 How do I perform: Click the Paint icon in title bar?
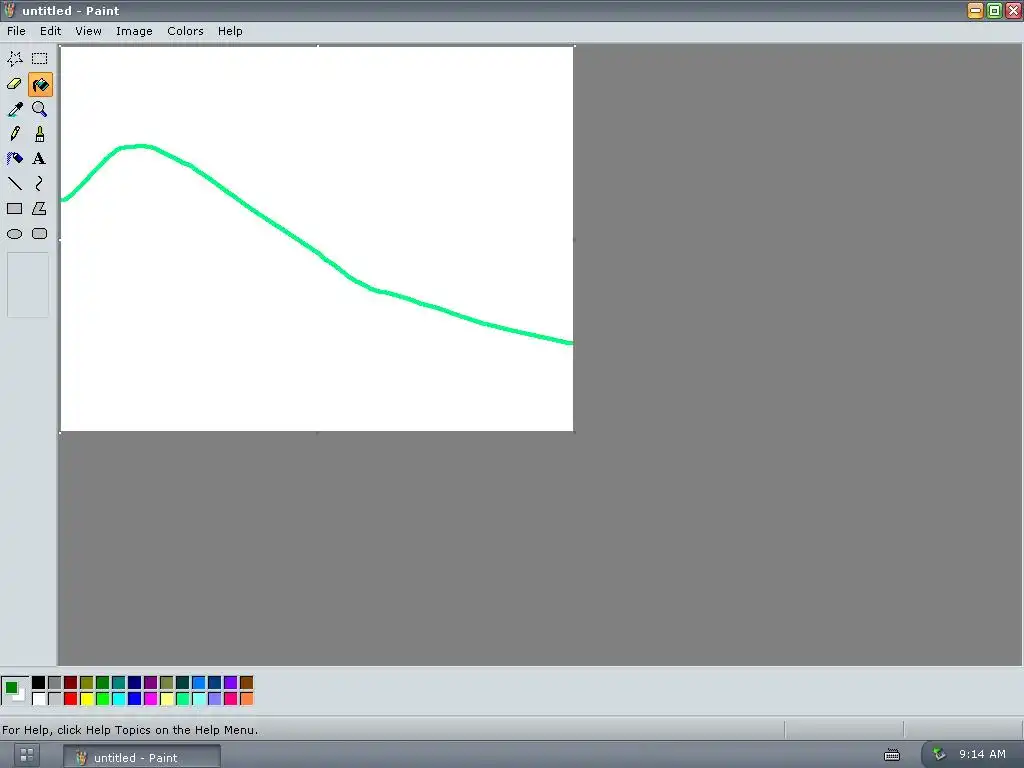pos(9,10)
